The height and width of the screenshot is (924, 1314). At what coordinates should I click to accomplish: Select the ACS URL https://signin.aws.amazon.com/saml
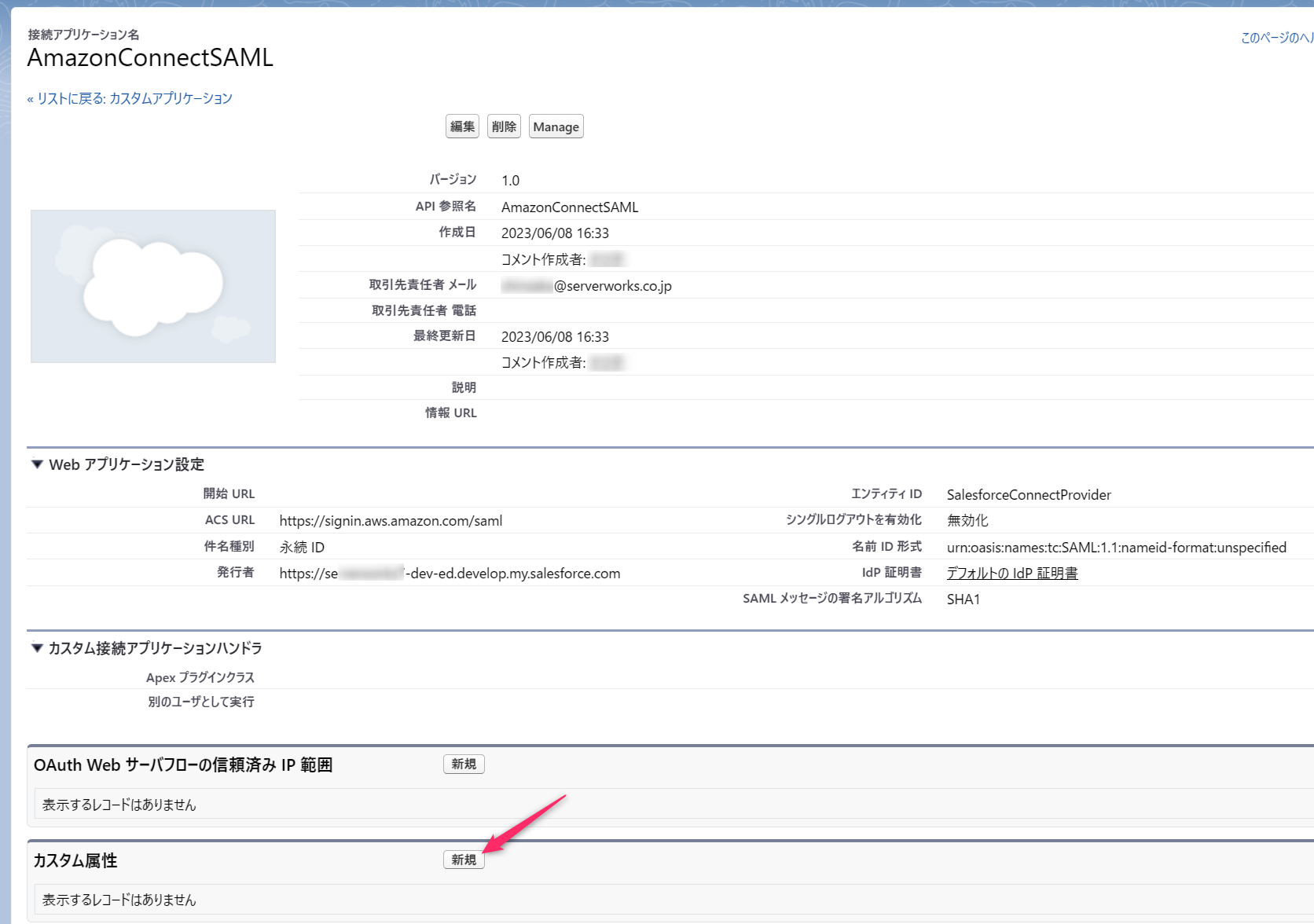click(x=391, y=520)
